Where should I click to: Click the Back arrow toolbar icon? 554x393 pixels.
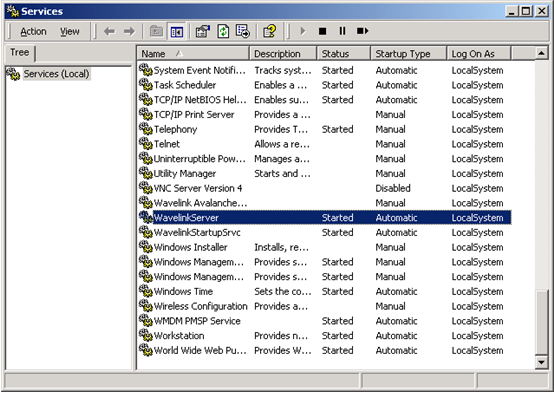(110, 31)
